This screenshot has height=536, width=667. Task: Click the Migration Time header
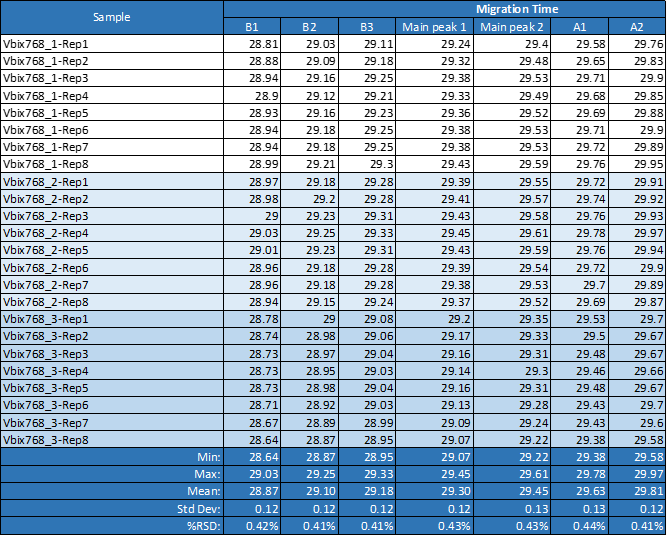coord(444,8)
